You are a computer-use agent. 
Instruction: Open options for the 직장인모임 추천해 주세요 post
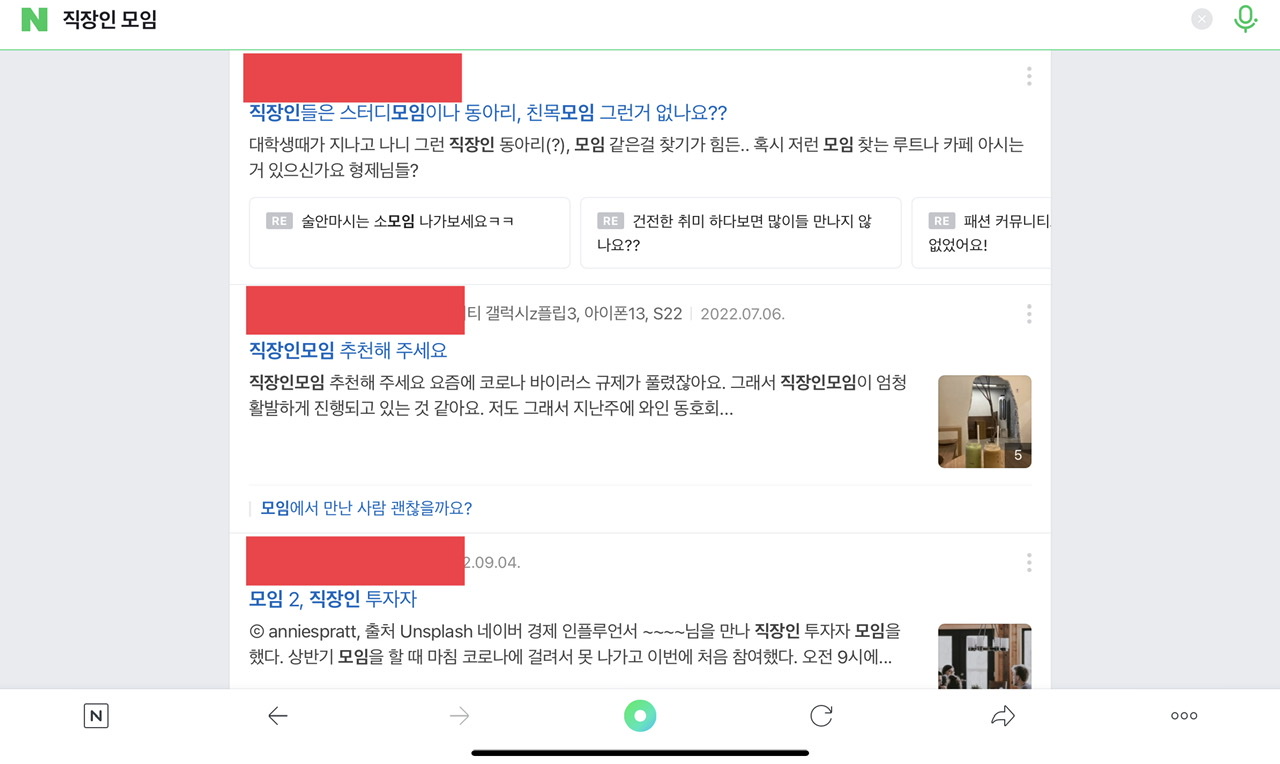(x=1029, y=314)
